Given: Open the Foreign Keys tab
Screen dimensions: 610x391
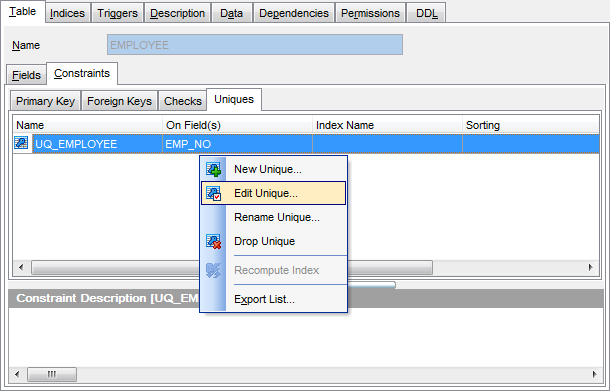Looking at the screenshot, I should click(119, 101).
